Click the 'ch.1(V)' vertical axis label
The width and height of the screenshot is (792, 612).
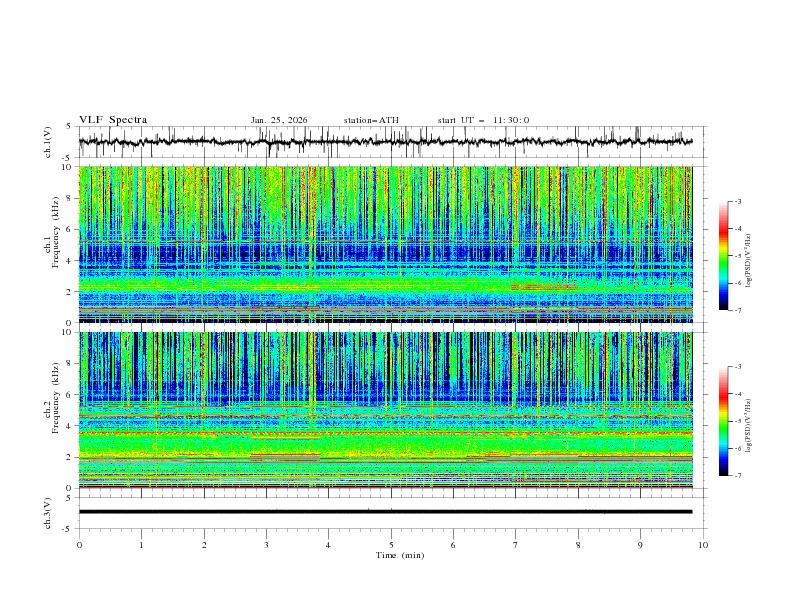click(x=48, y=142)
